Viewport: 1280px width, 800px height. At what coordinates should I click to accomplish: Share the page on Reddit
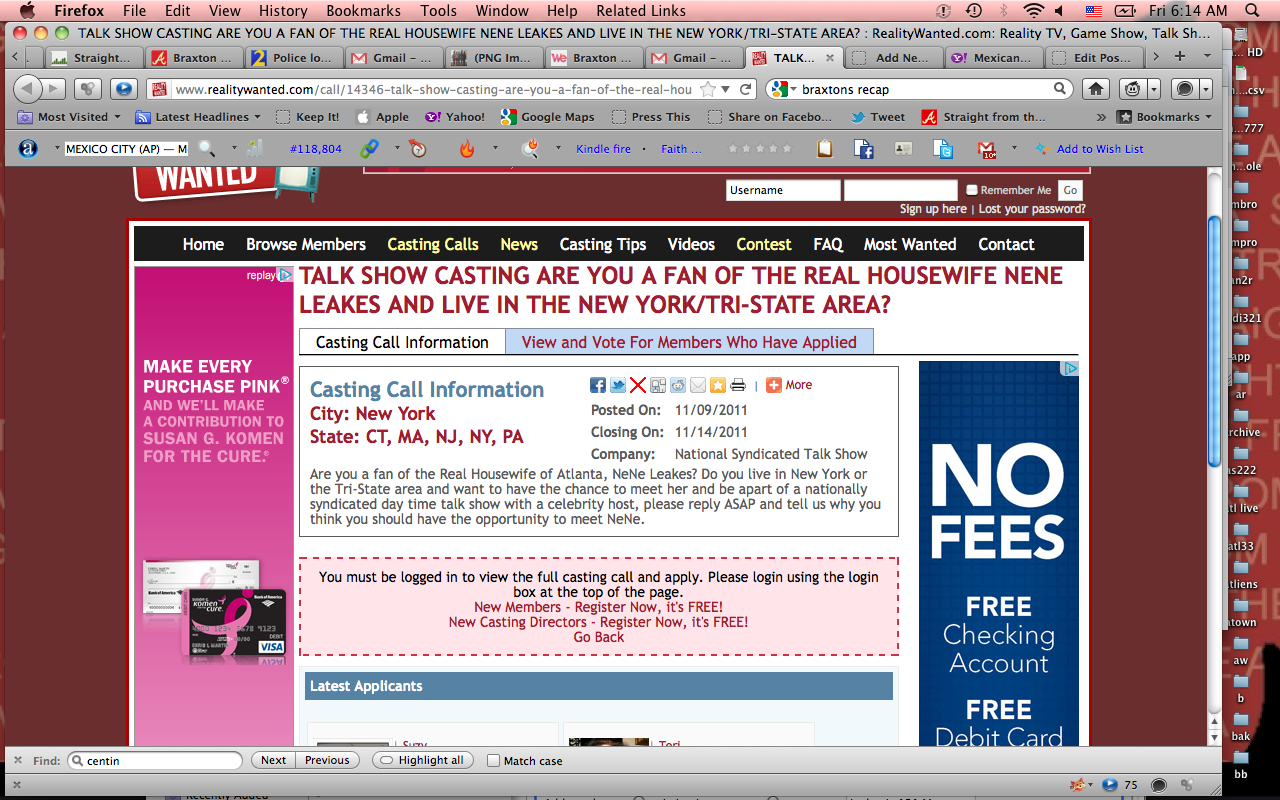coord(678,385)
